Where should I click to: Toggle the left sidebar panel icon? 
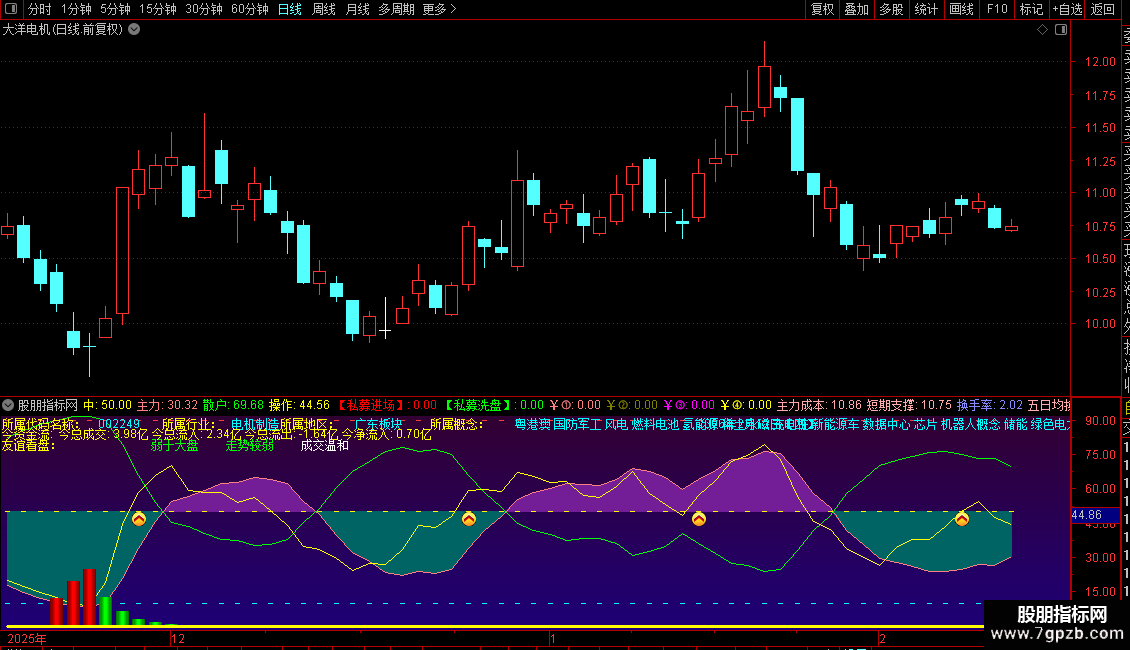tap(11, 9)
